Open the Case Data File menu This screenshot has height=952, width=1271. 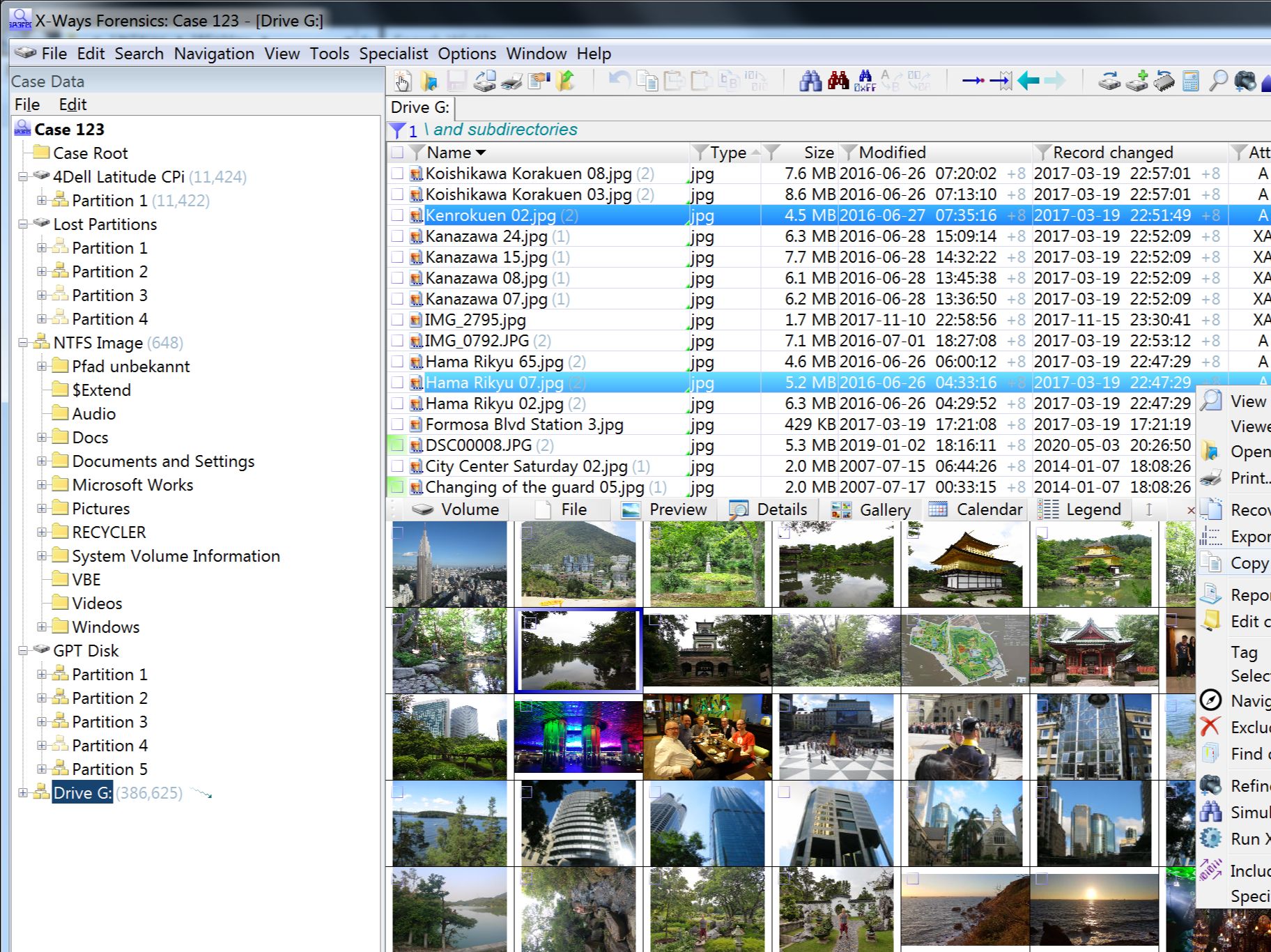[27, 105]
